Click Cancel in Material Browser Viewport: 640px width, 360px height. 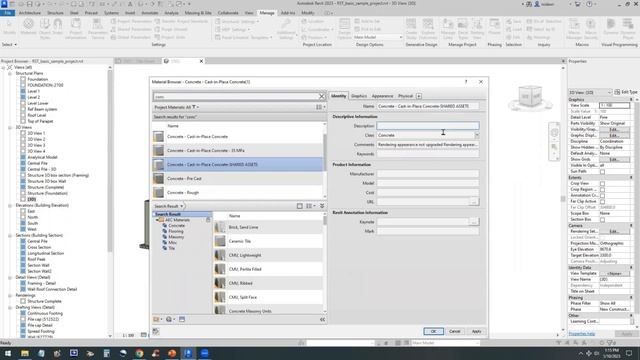tap(454, 331)
